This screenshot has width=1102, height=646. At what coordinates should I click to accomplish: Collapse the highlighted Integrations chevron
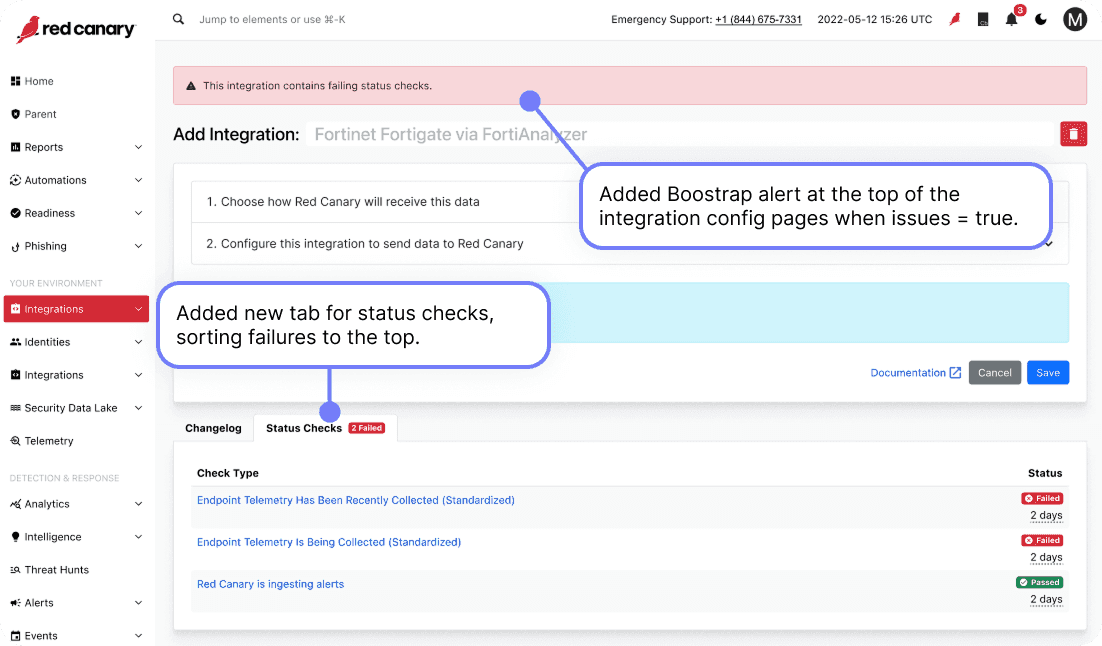pyautogui.click(x=138, y=309)
